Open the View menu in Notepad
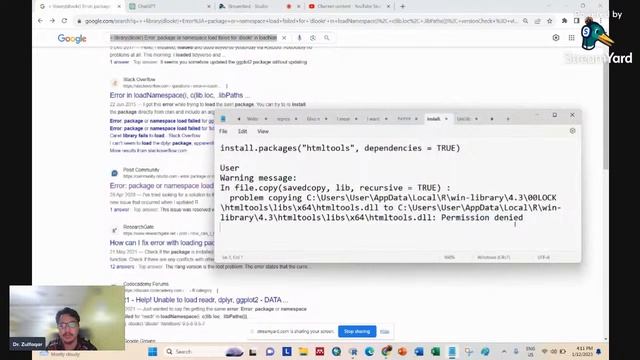Screen dimensions: 640x360 coord(263,131)
